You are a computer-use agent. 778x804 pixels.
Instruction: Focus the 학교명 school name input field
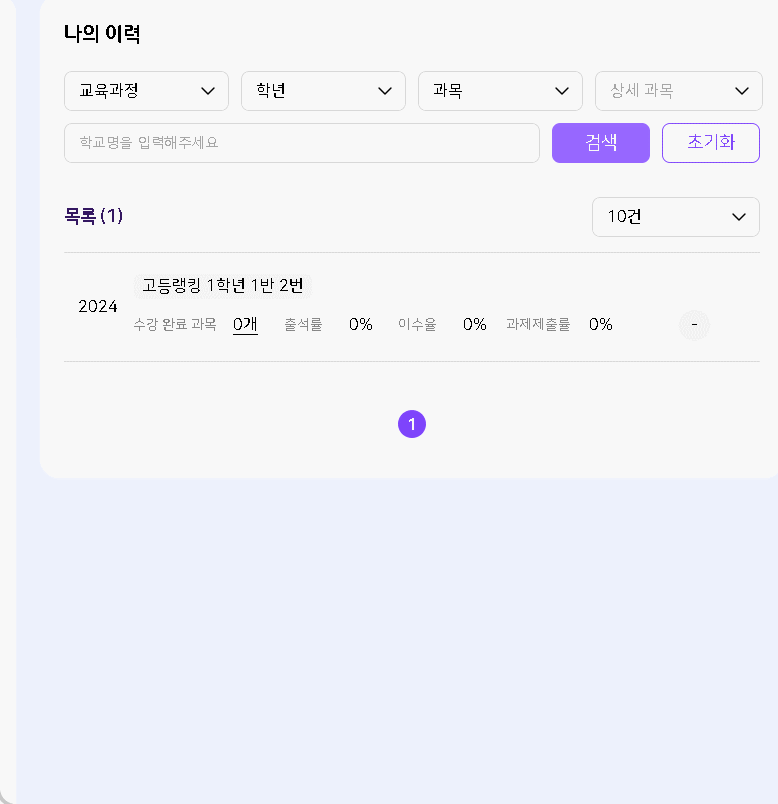[x=301, y=143]
